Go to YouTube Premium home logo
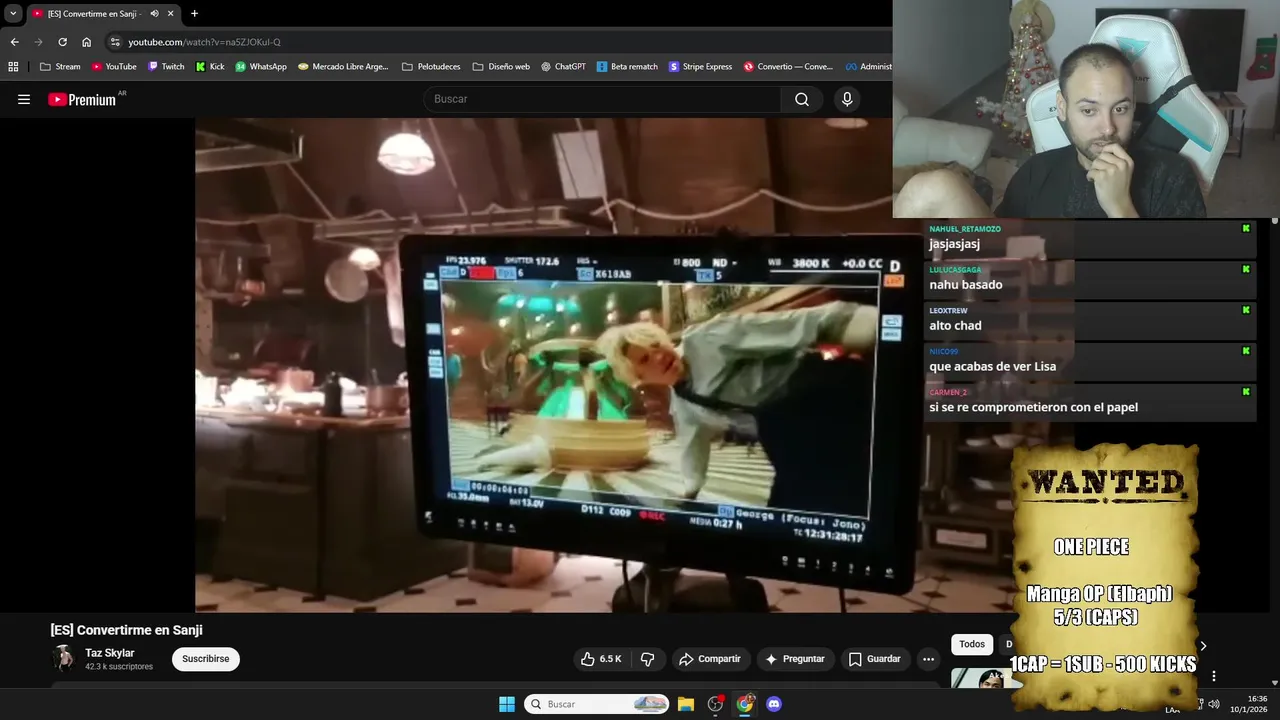Viewport: 1280px width, 720px height. coord(82,99)
